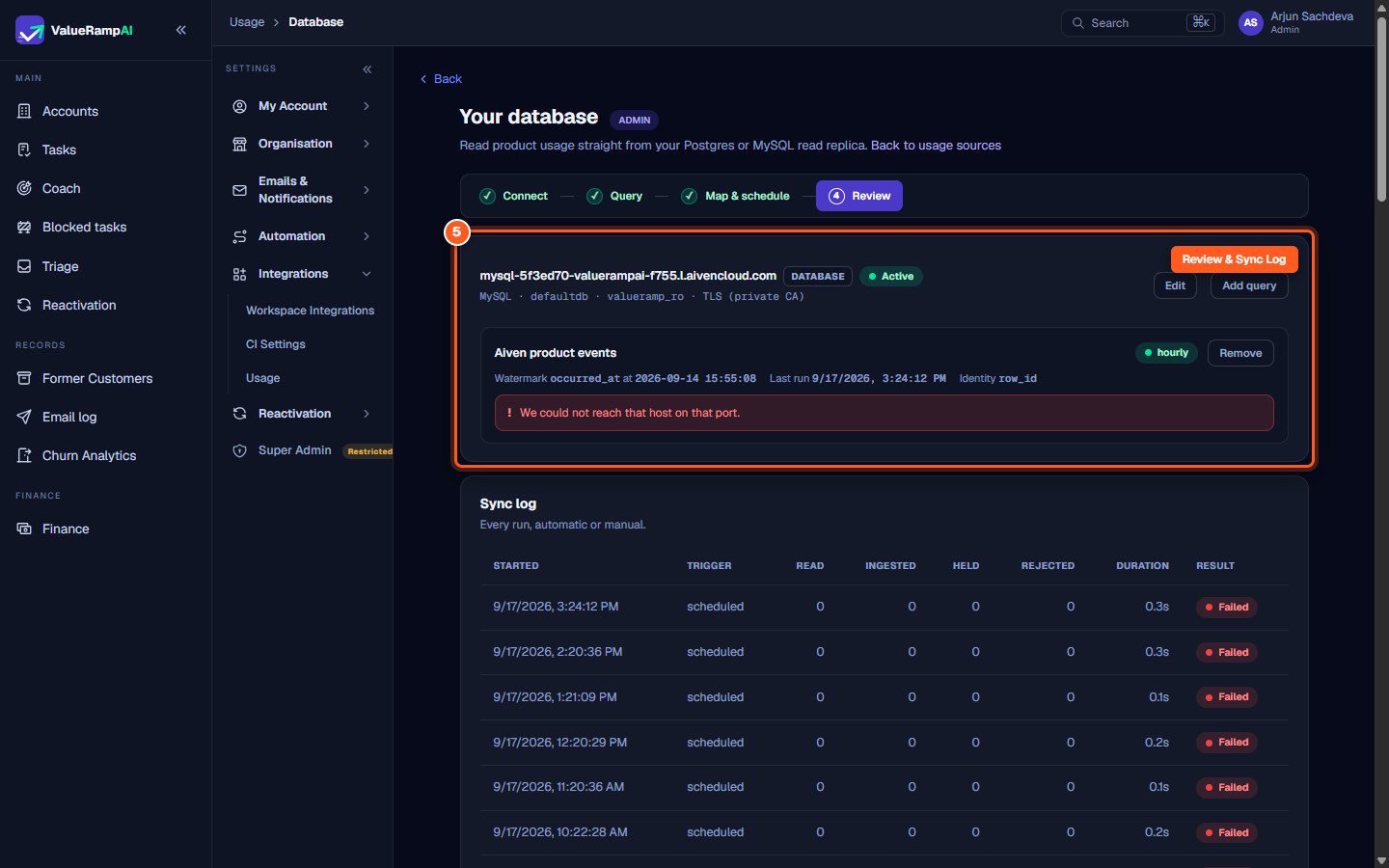Expand the Organisation chevron
Viewport: 1389px width, 868px height.
367,144
